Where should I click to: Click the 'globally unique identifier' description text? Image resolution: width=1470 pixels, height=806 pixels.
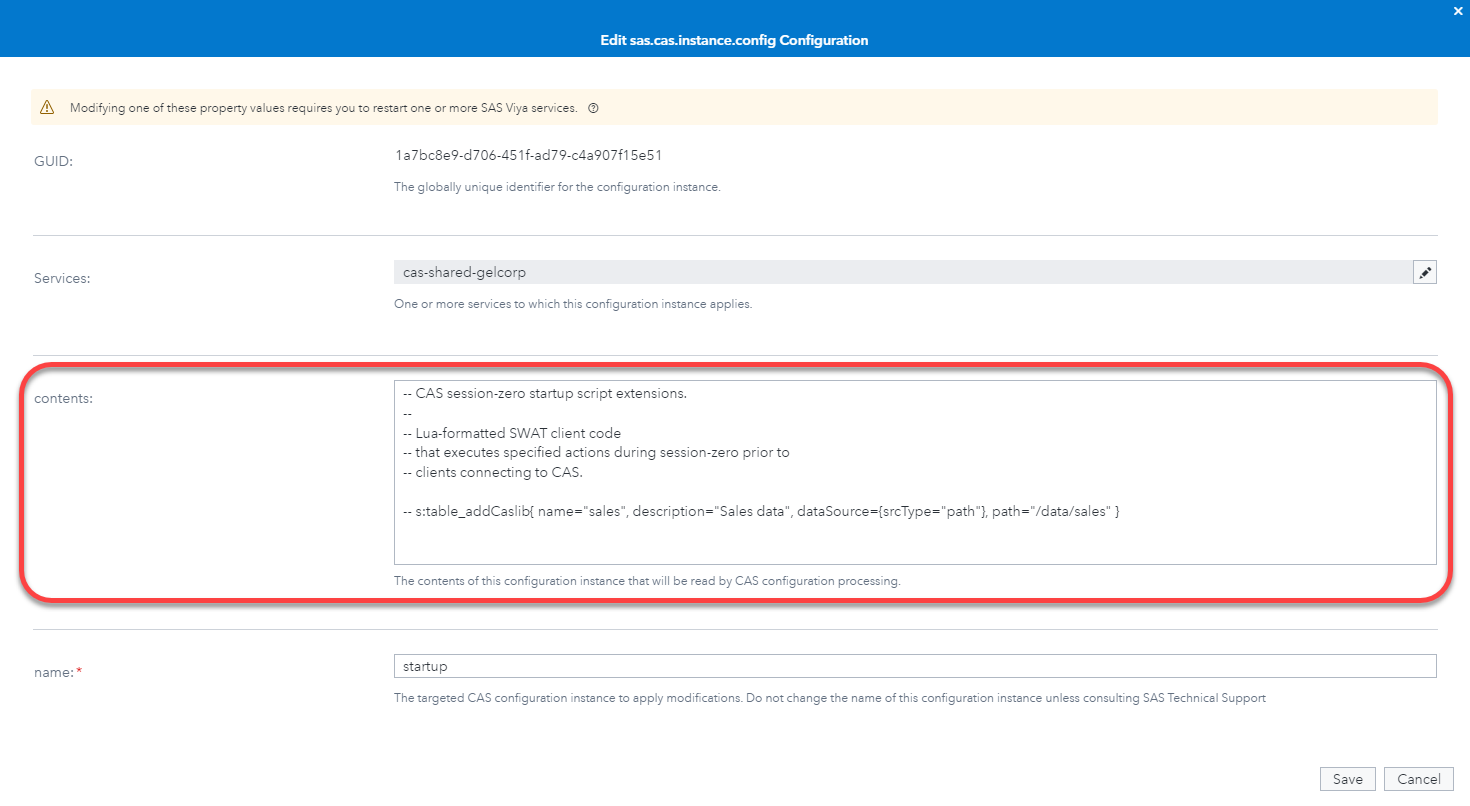(x=557, y=187)
